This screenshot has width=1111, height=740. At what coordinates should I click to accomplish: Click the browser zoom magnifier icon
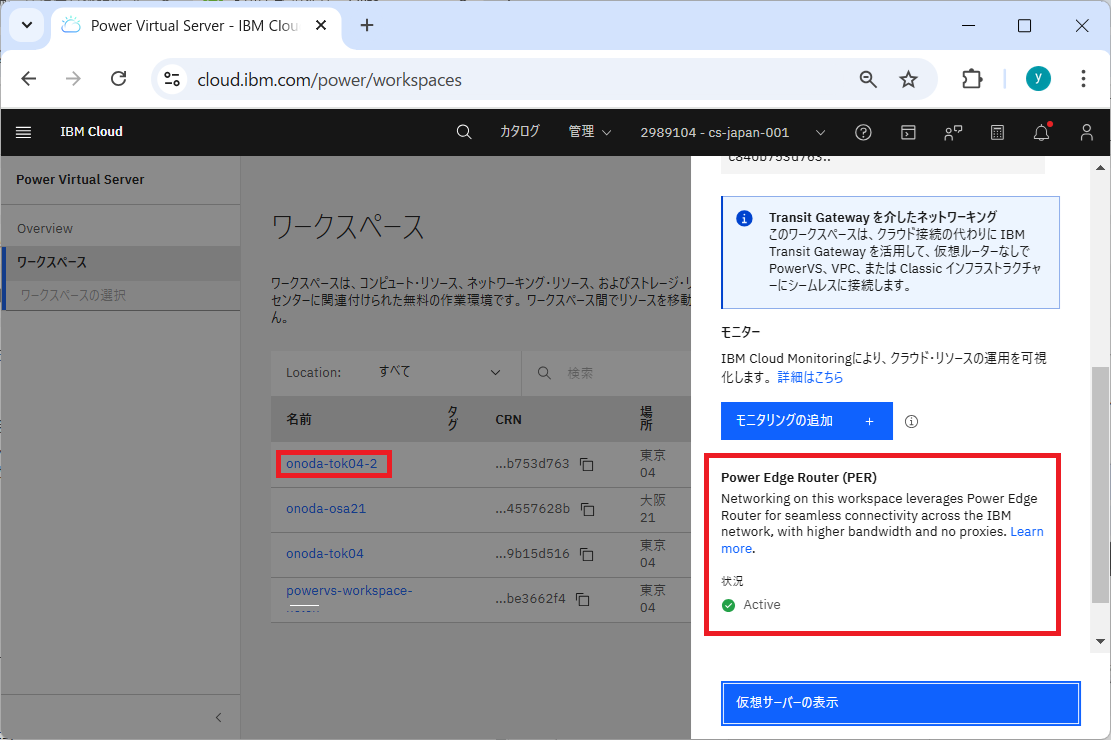click(868, 79)
